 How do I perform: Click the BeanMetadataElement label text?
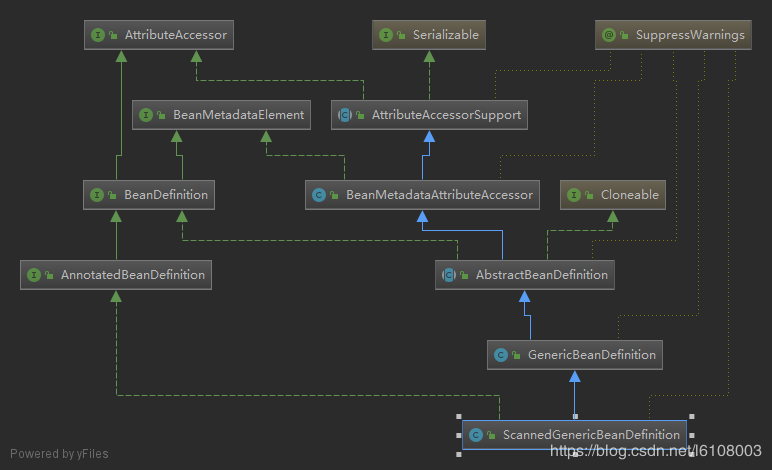click(x=239, y=115)
